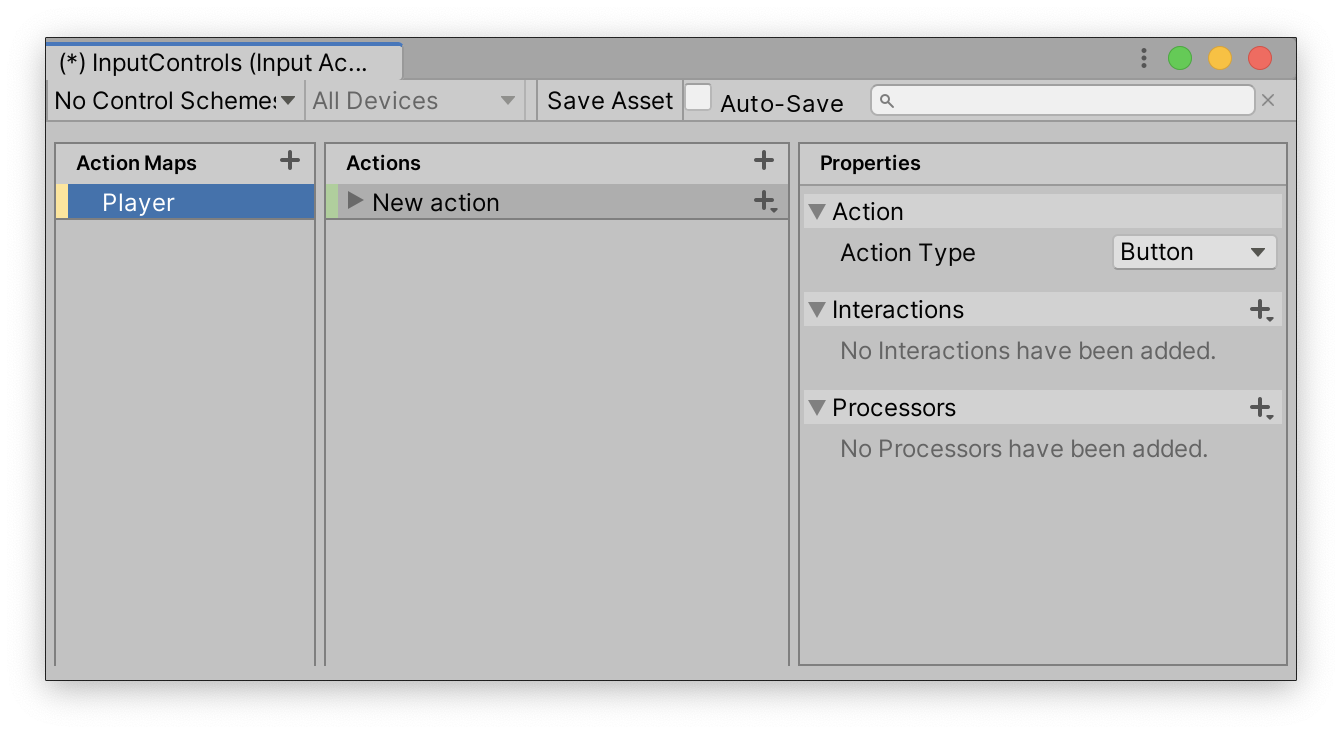
Task: Add a new action map with plus icon
Action: [x=290, y=160]
